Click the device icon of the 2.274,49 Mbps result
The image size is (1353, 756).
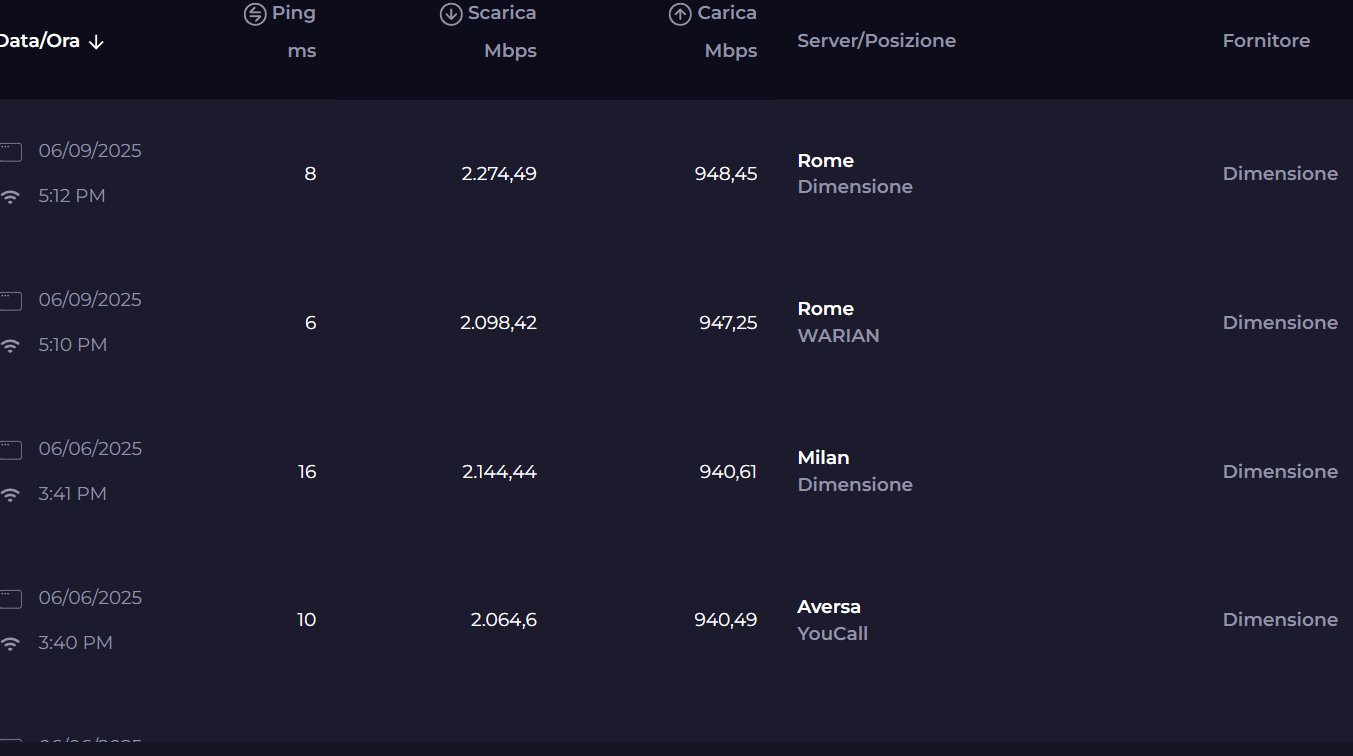[10, 152]
